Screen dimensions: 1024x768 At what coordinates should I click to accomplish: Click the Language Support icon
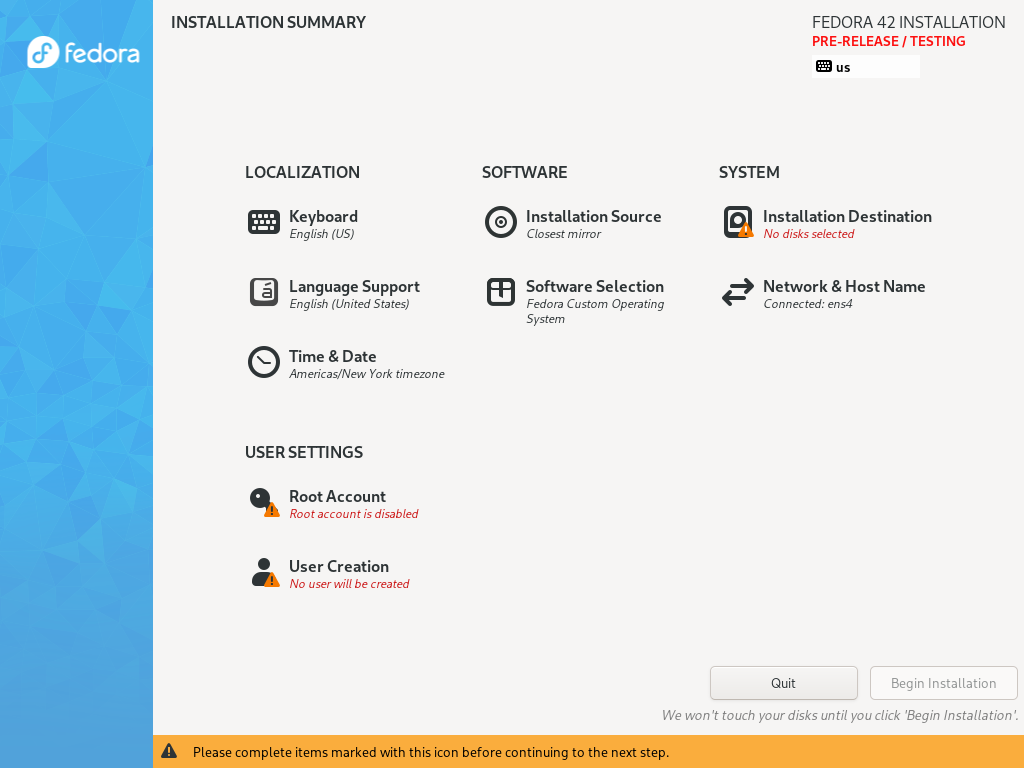pyautogui.click(x=264, y=292)
